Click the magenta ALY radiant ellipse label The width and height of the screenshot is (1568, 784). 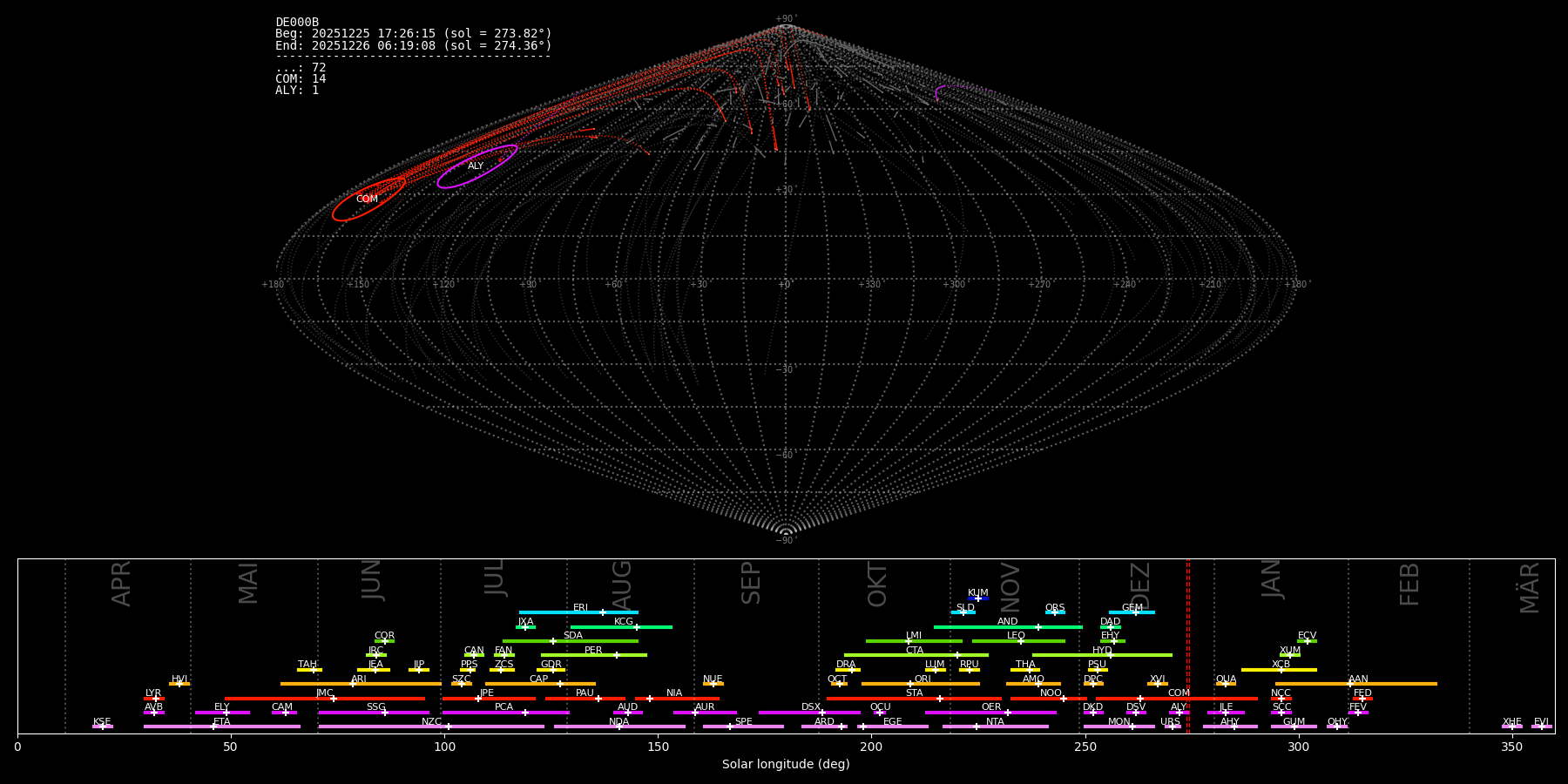click(x=476, y=166)
